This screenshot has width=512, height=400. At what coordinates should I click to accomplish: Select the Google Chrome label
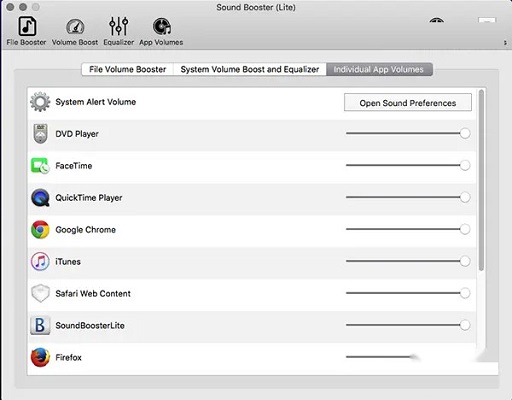86,230
